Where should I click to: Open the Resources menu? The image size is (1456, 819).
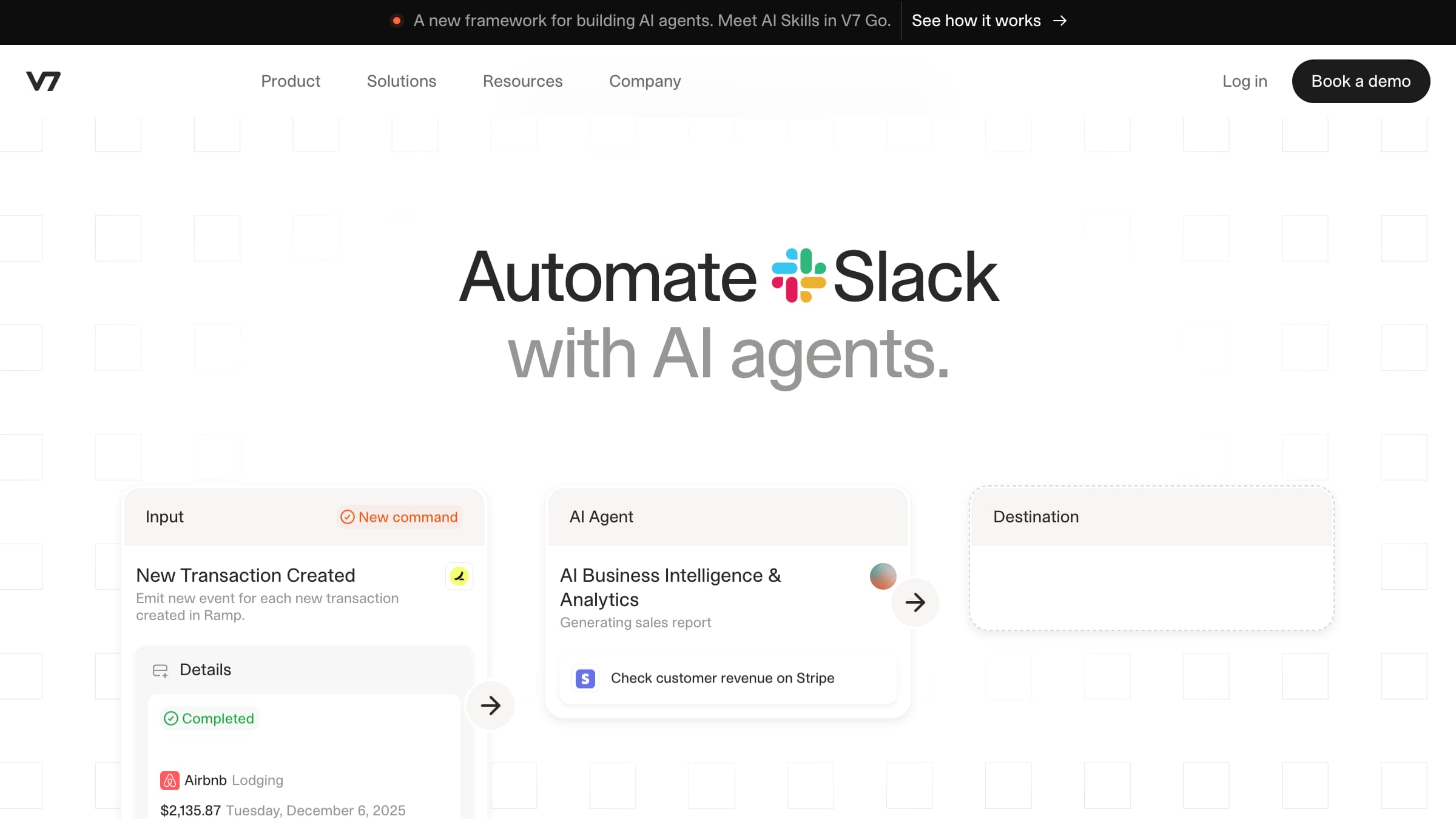coord(522,81)
